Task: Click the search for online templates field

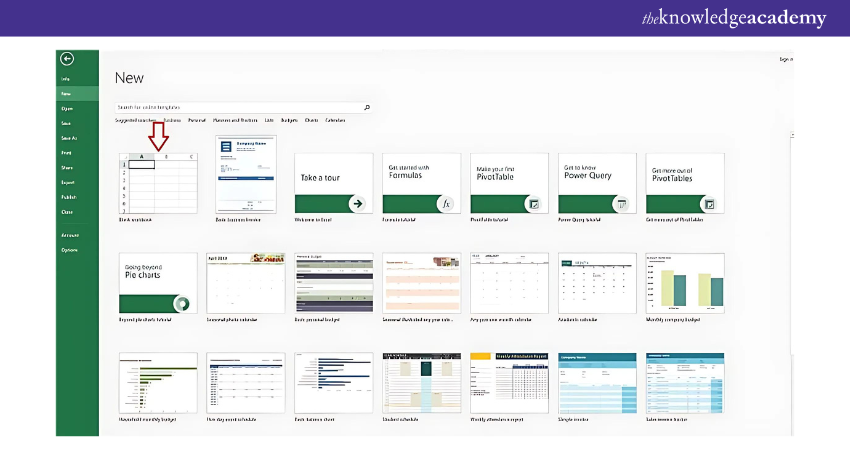Action: 238,106
